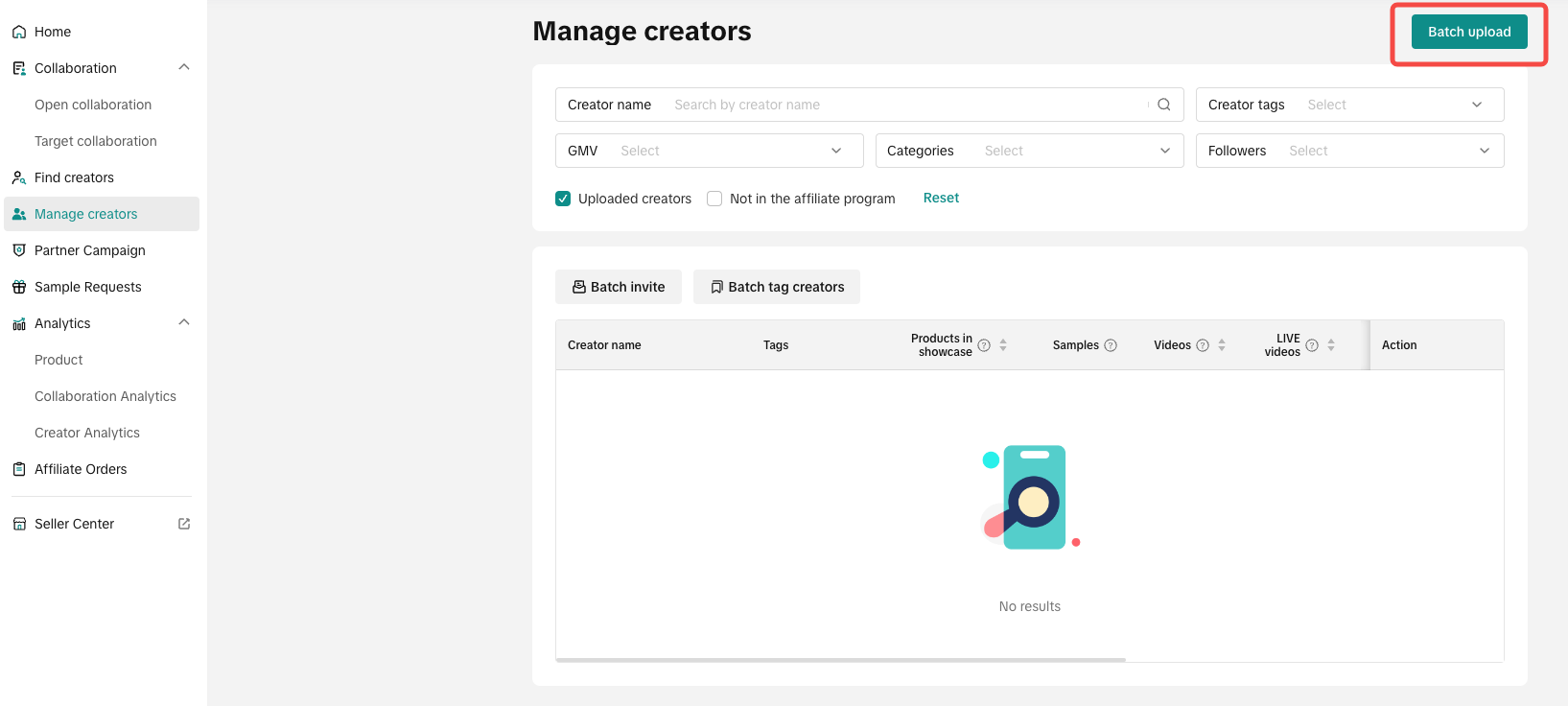Sort by Products in showcase arrows
The height and width of the screenshot is (706, 1568).
click(x=1003, y=345)
